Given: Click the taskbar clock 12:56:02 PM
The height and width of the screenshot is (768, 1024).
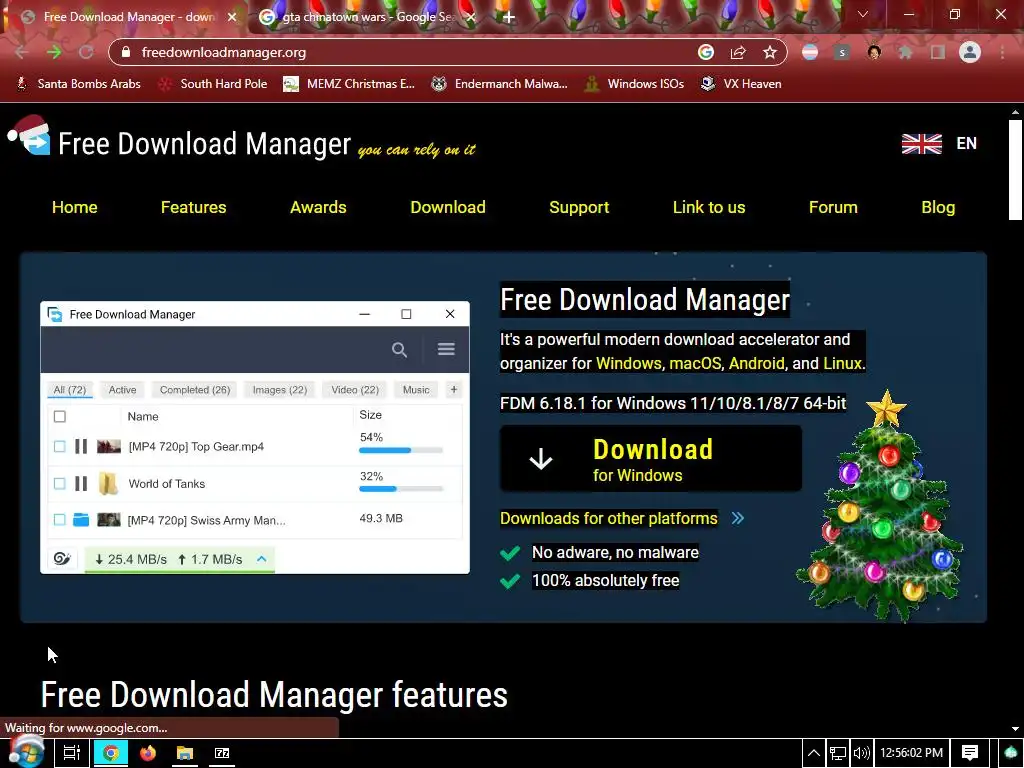Looking at the screenshot, I should 911,753.
